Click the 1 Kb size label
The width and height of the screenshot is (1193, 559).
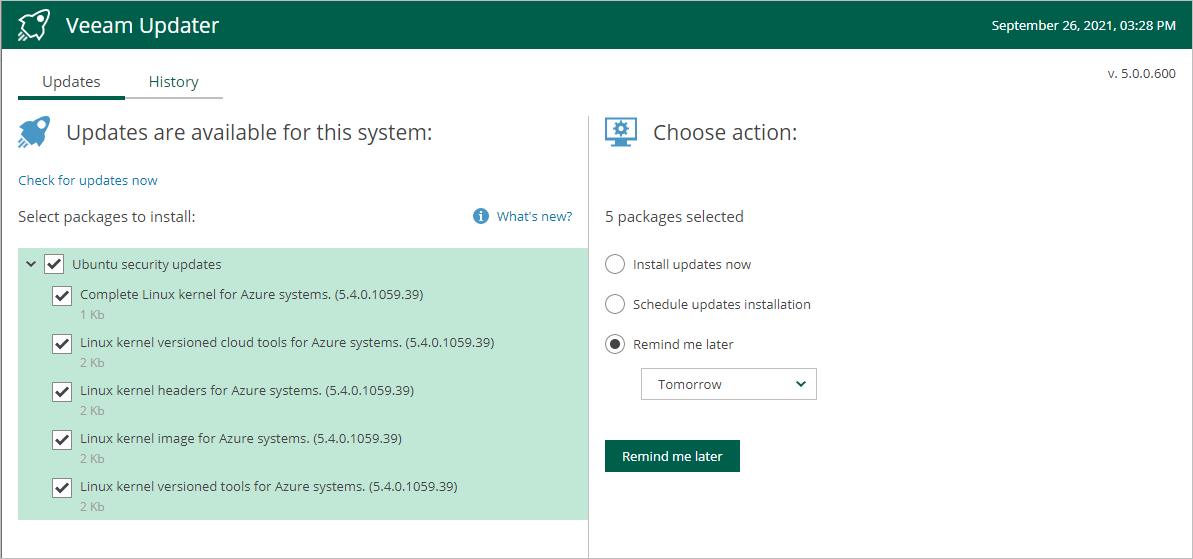click(92, 314)
